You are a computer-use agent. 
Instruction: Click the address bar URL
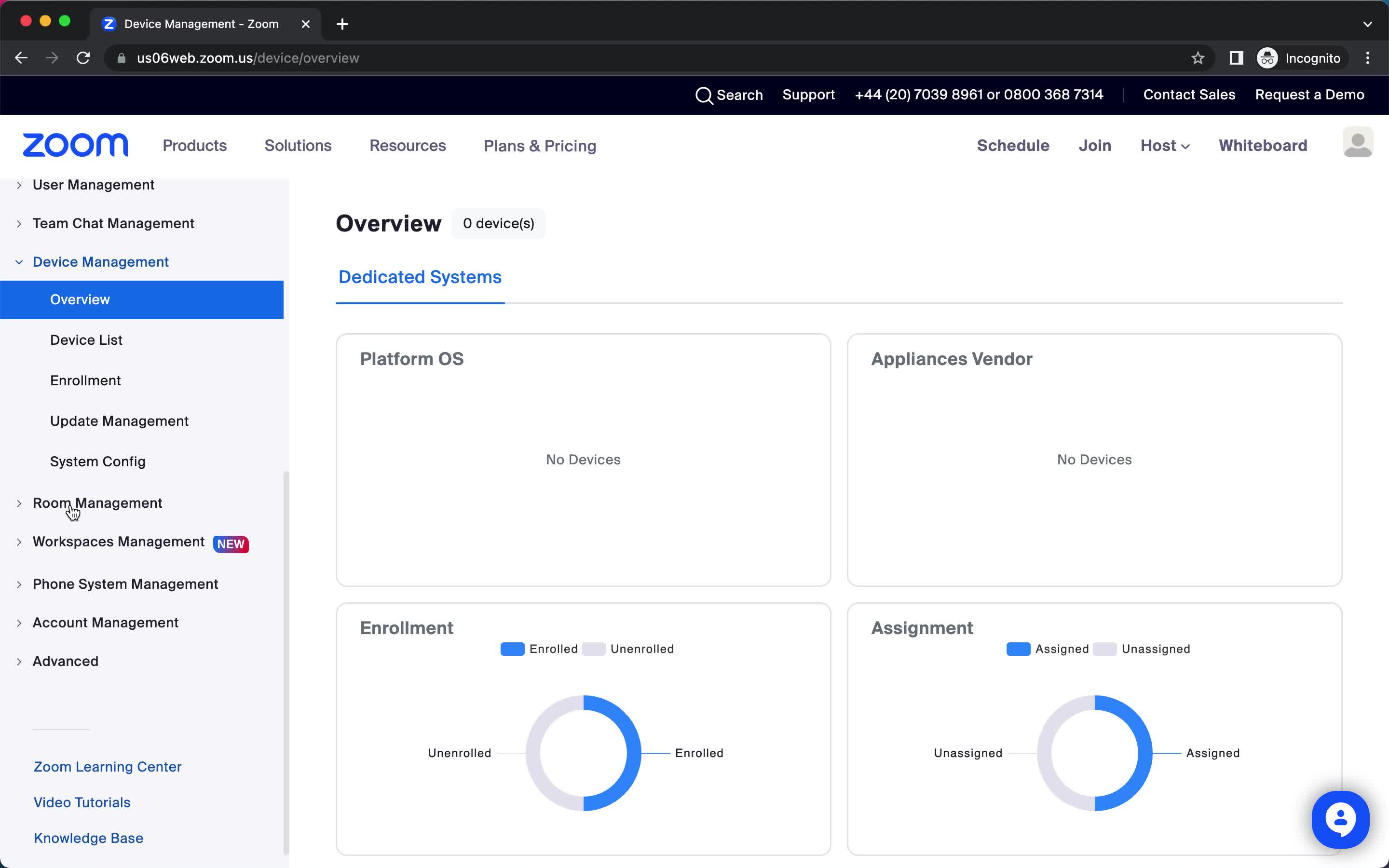(x=248, y=58)
